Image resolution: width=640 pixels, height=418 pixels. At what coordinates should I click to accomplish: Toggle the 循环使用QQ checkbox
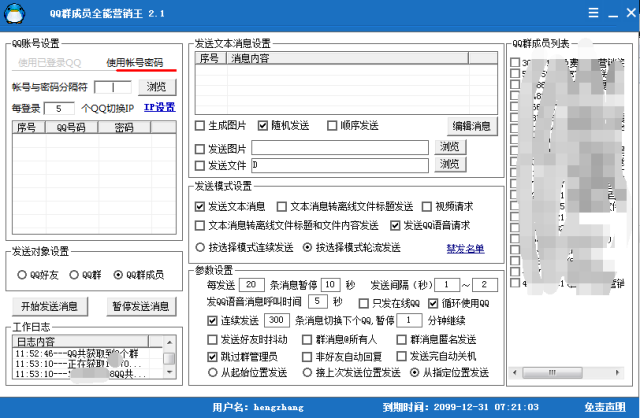433,303
